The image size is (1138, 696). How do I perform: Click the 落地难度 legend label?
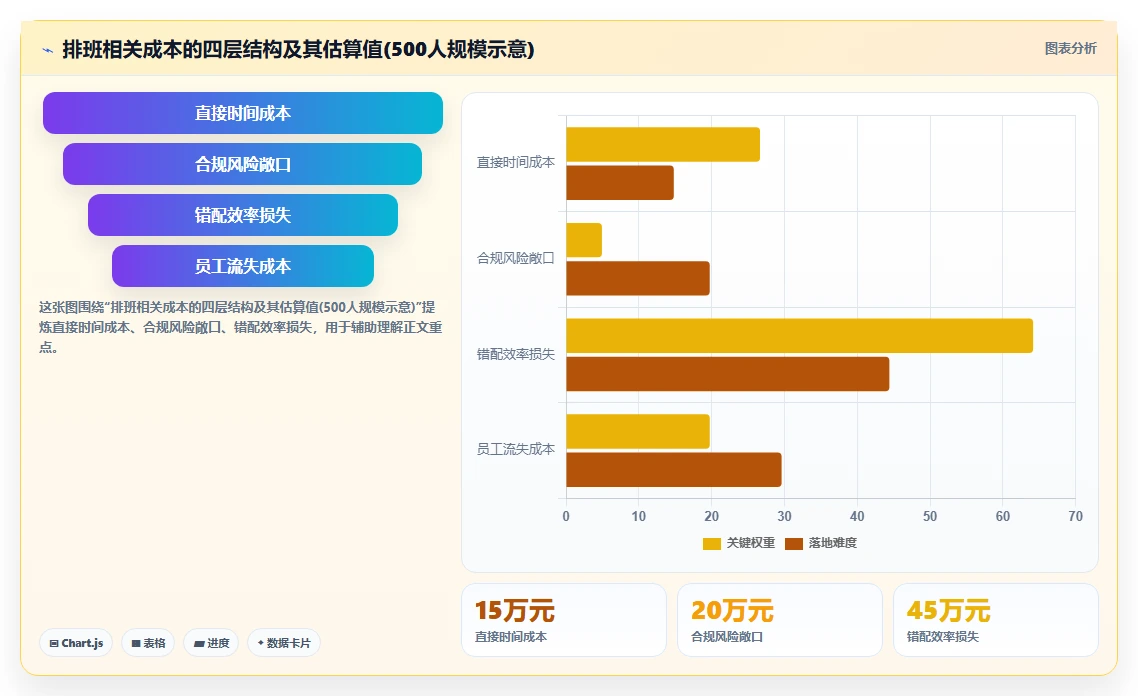[x=833, y=543]
